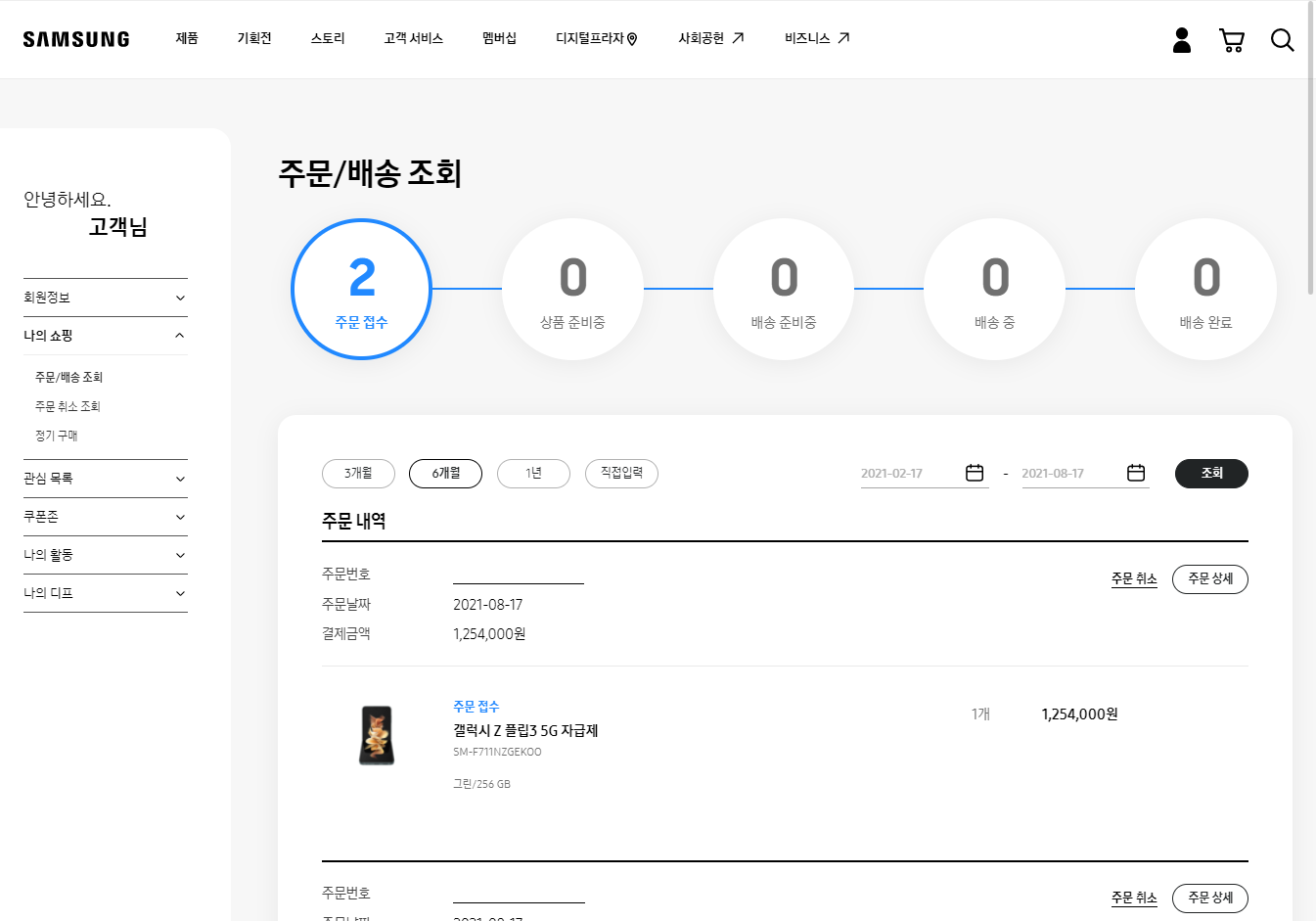This screenshot has height=921, width=1316.
Task: Open 주문 취소 조회 in the sidebar
Action: pyautogui.click(x=68, y=406)
